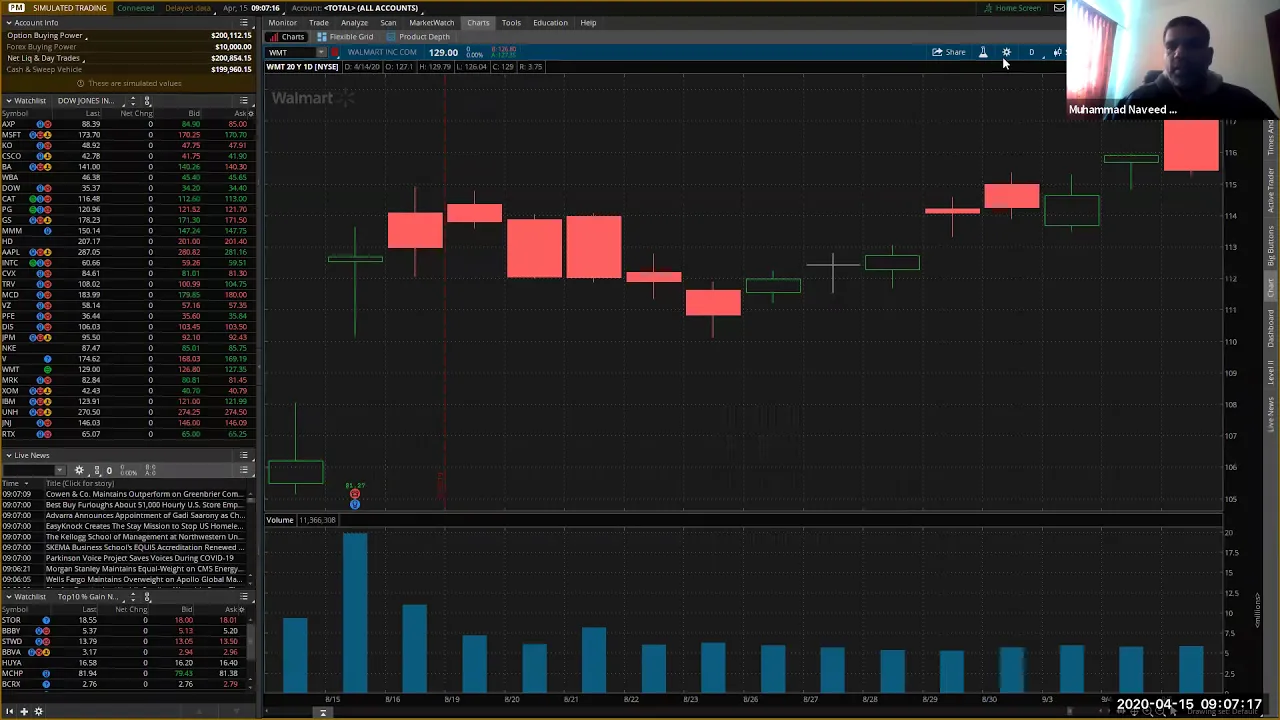
Task: Select MSFT row in watchlist
Action: click(x=127, y=134)
